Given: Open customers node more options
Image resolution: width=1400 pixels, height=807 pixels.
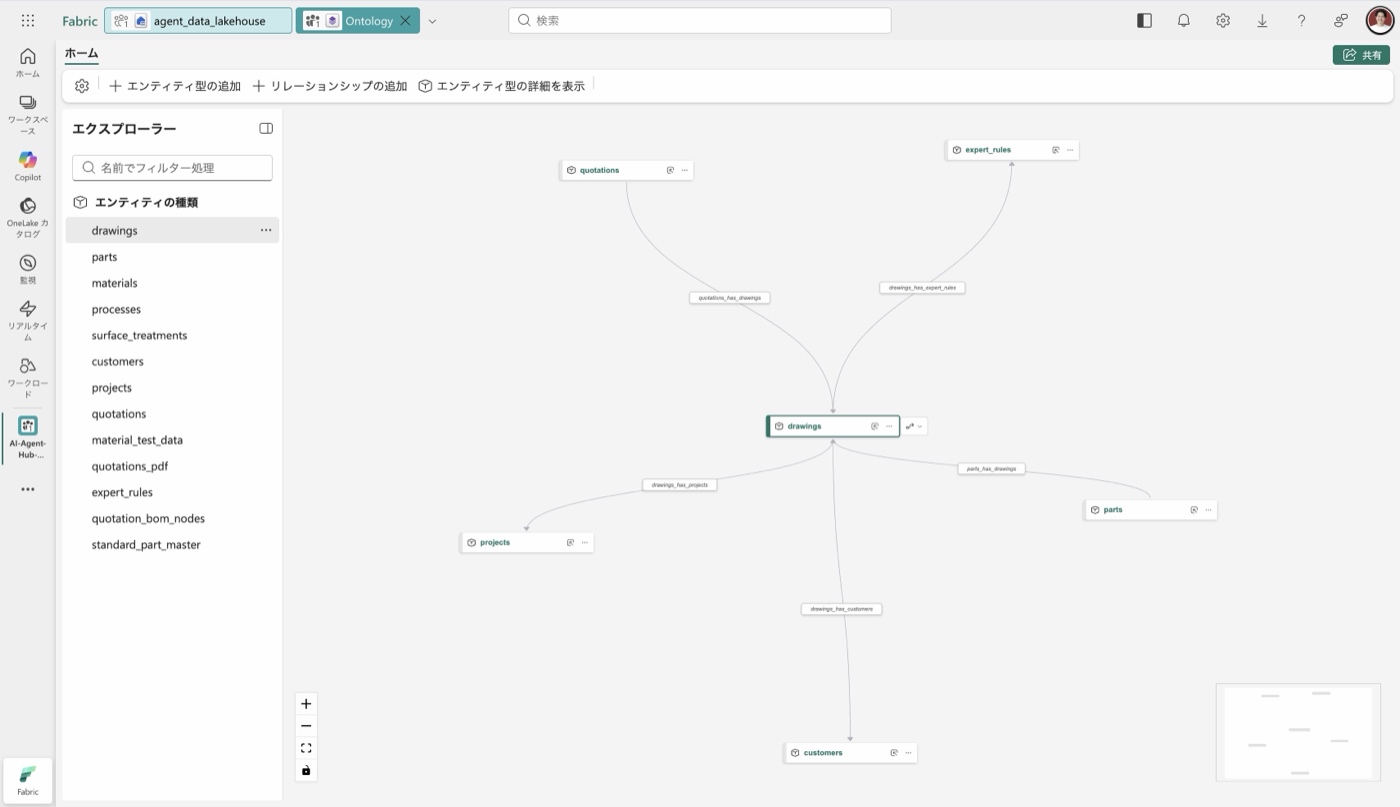Looking at the screenshot, I should coord(908,753).
